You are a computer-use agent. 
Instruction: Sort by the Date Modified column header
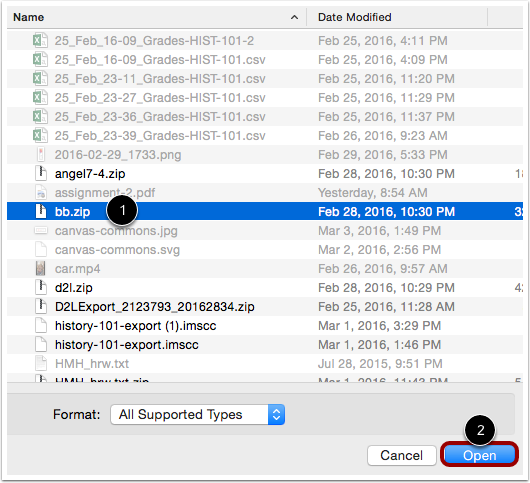(x=355, y=17)
